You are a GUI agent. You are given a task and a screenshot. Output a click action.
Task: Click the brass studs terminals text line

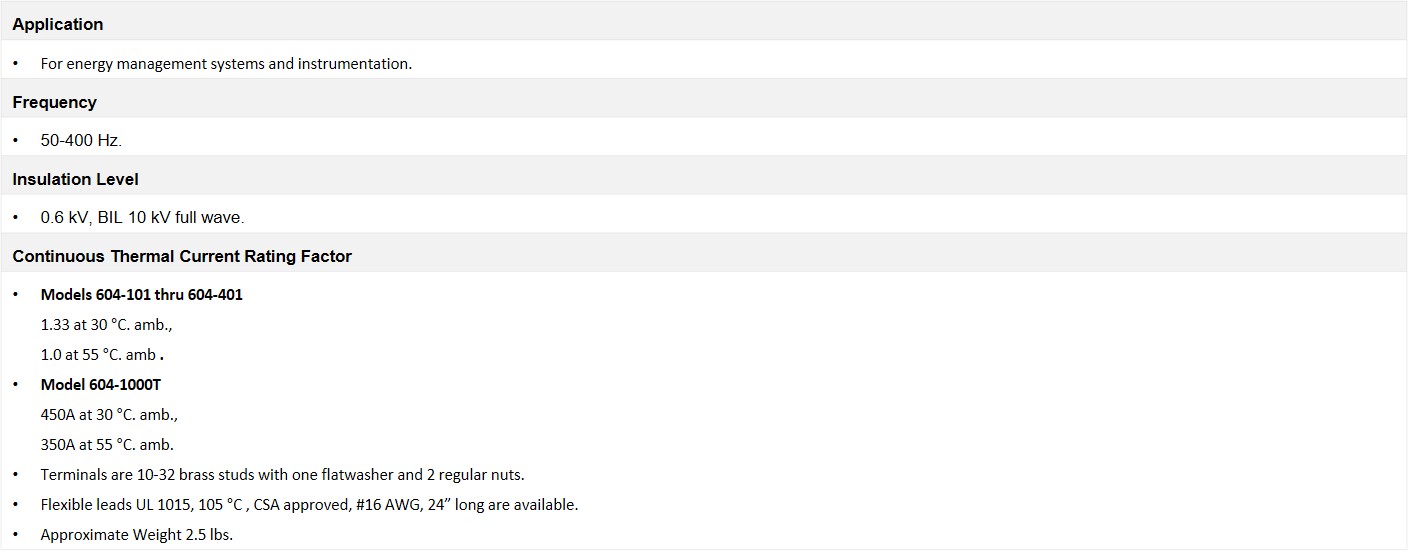pos(282,474)
